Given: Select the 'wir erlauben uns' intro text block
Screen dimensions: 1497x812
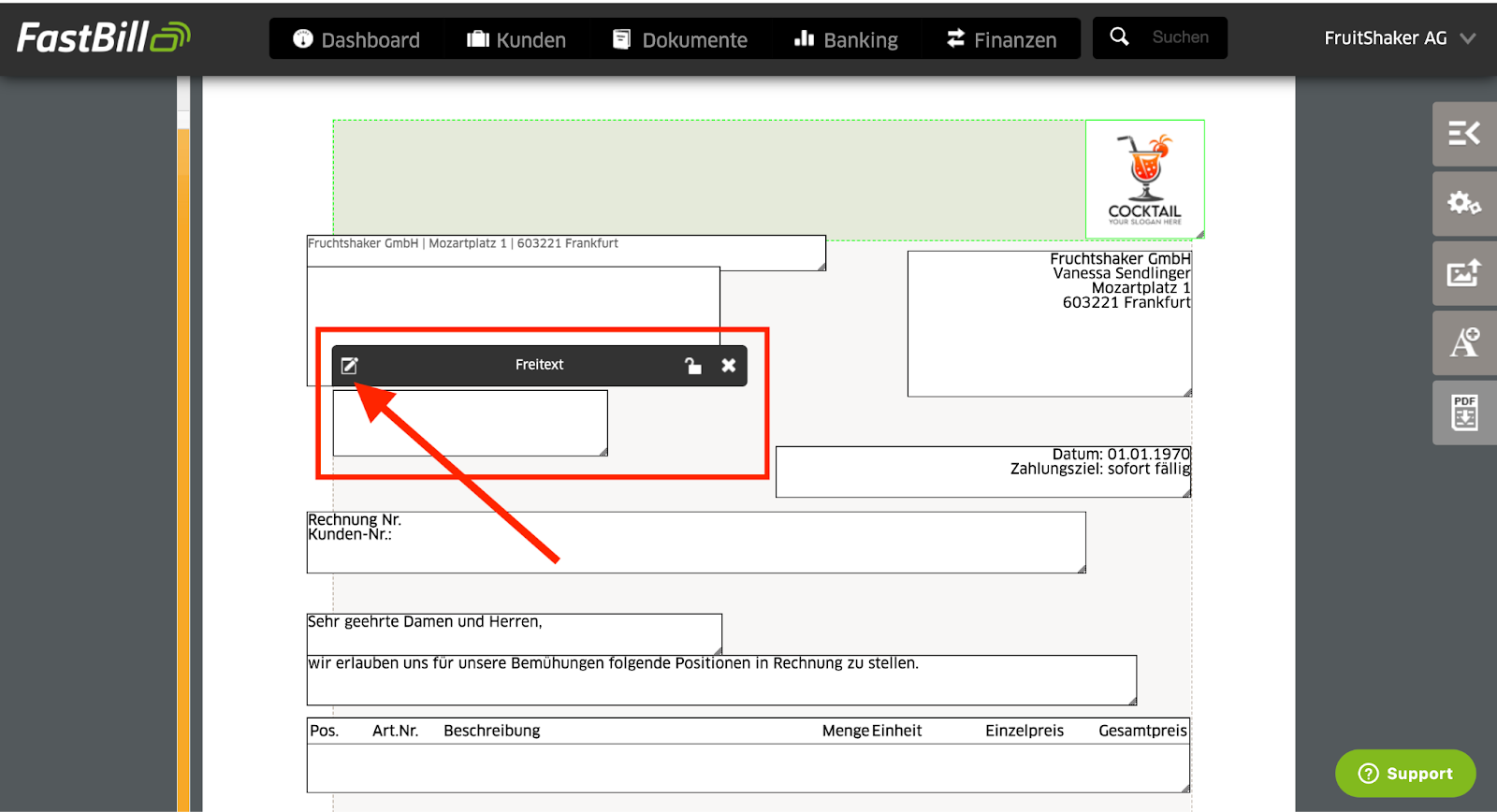Looking at the screenshot, I should pos(721,680).
